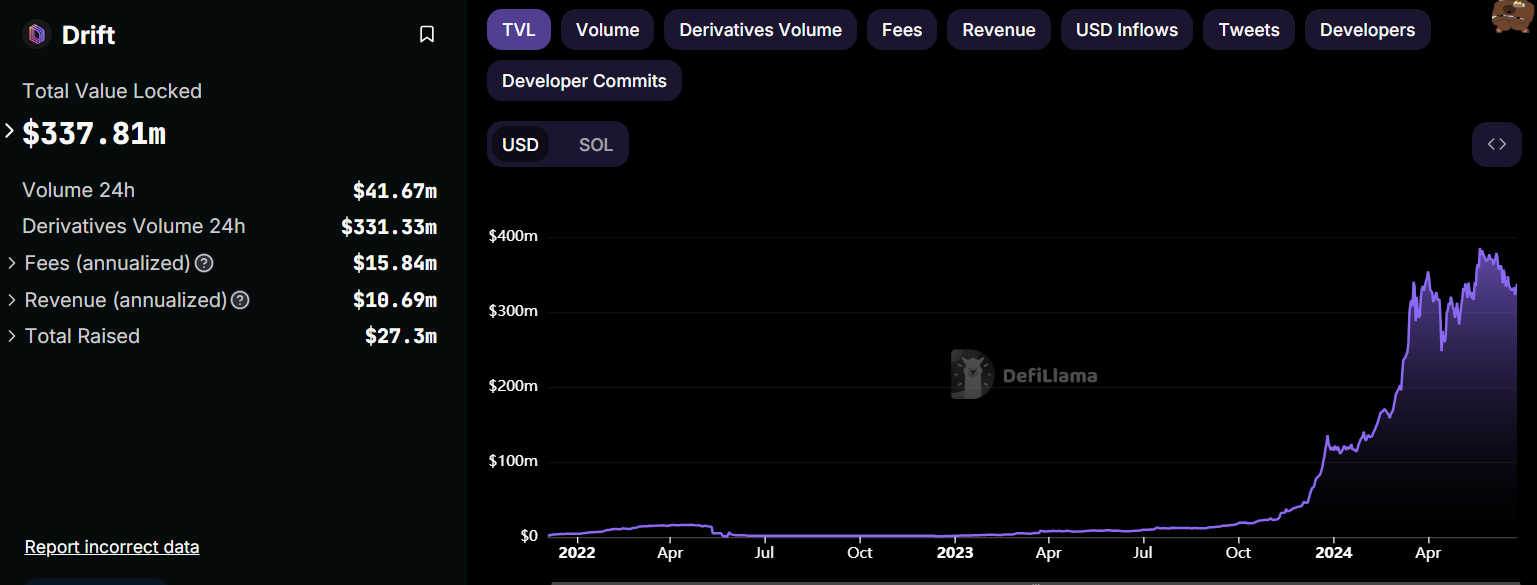Viewport: 1537px width, 585px height.
Task: Select USD chart denomination
Action: [520, 145]
